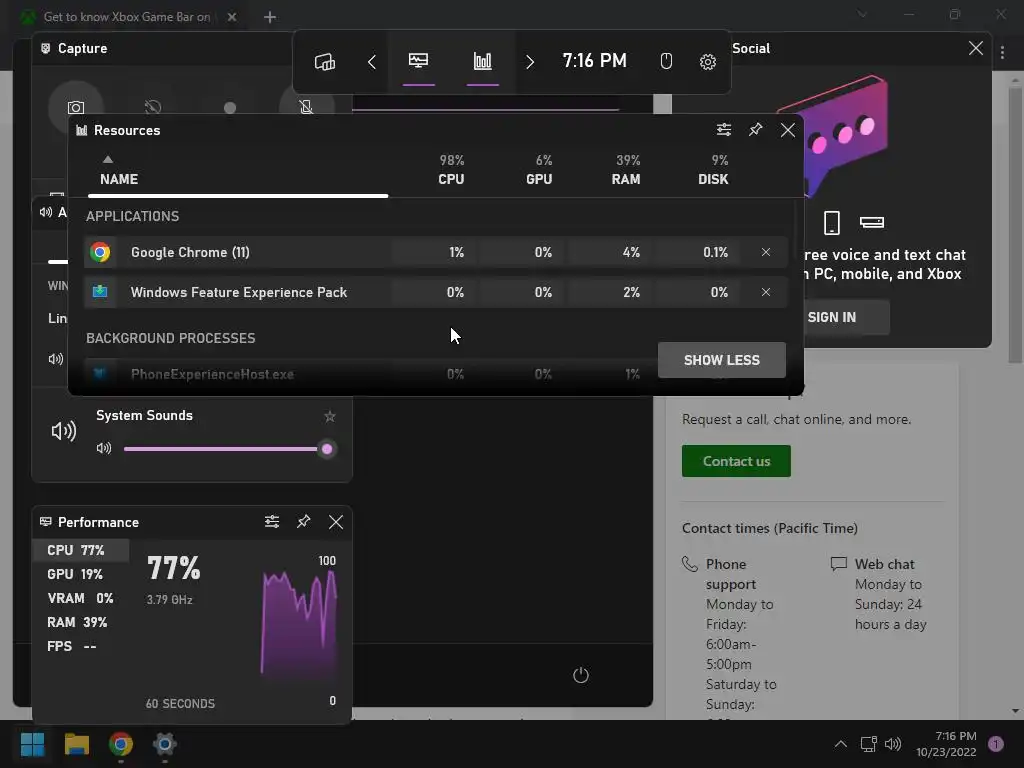Click record last 30 seconds icon in Capture

click(x=153, y=107)
